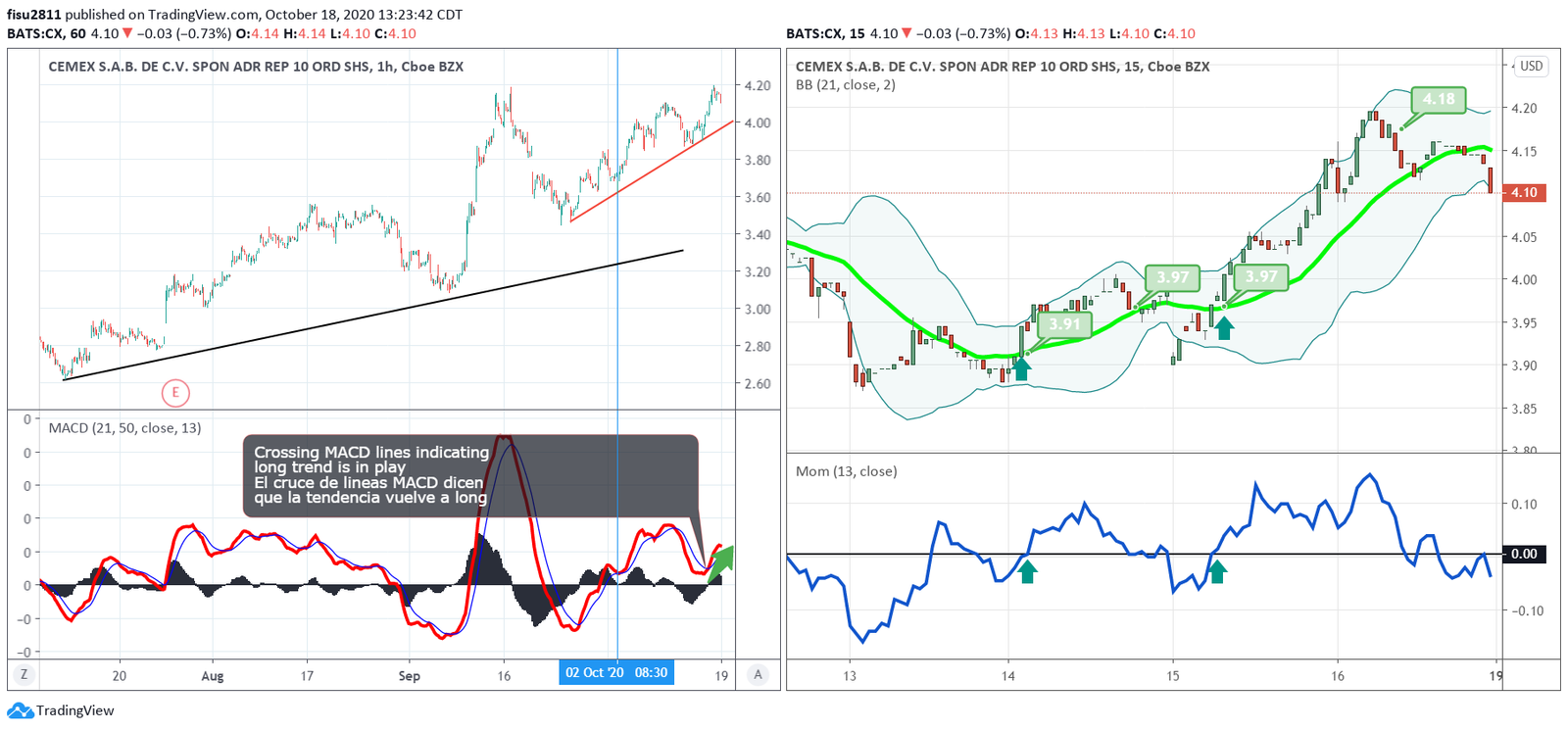Screen dimensions: 1568x731
Task: Click the teal arrow on the Mom line near 14
Action: (1027, 571)
